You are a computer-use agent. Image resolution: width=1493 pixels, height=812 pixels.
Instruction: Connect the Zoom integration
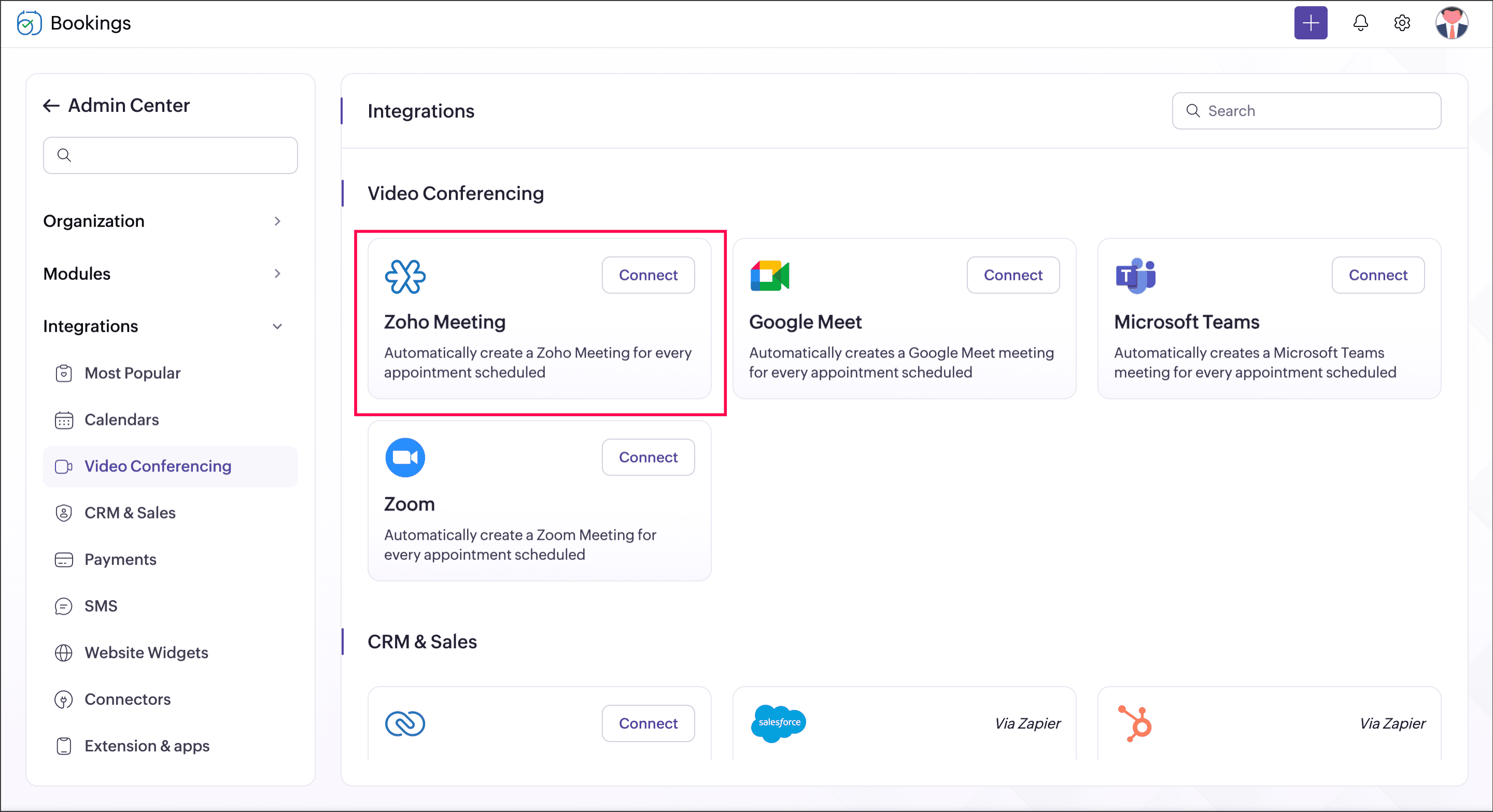648,458
